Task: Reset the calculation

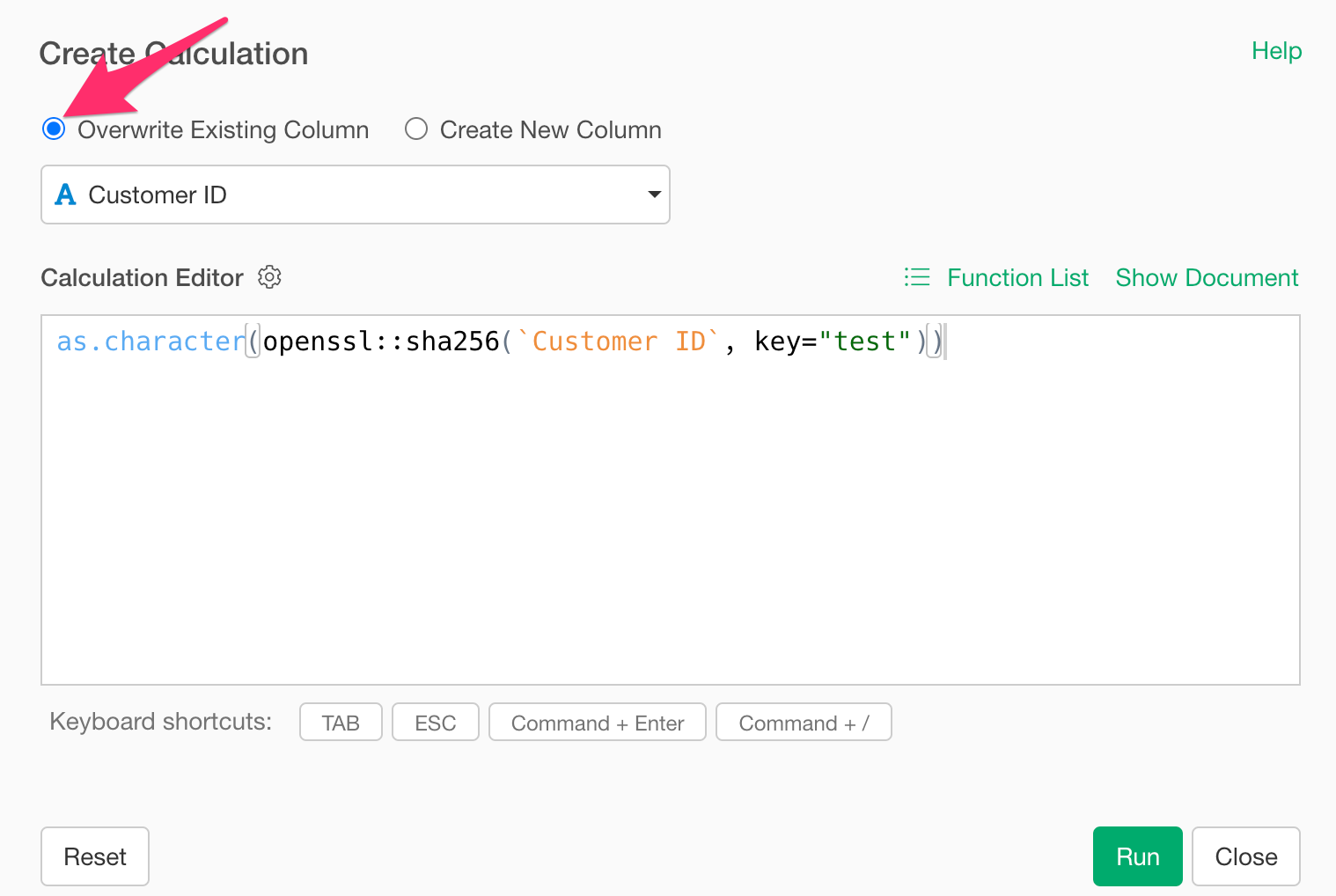Action: [x=95, y=856]
